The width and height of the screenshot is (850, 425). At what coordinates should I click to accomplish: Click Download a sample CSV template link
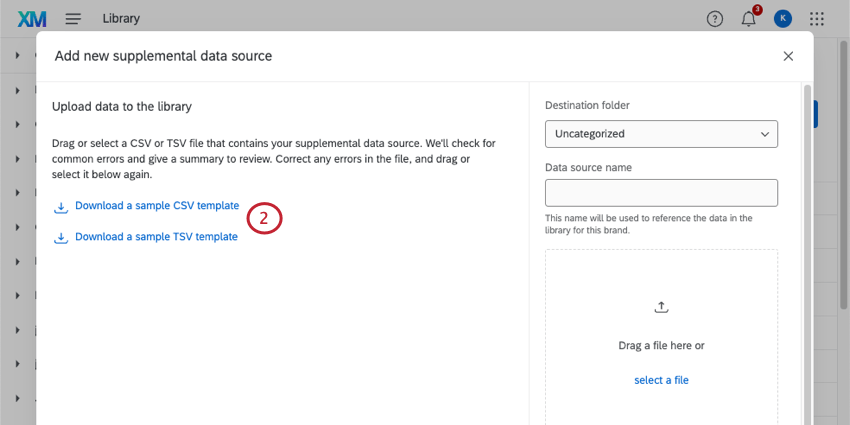[x=157, y=206]
